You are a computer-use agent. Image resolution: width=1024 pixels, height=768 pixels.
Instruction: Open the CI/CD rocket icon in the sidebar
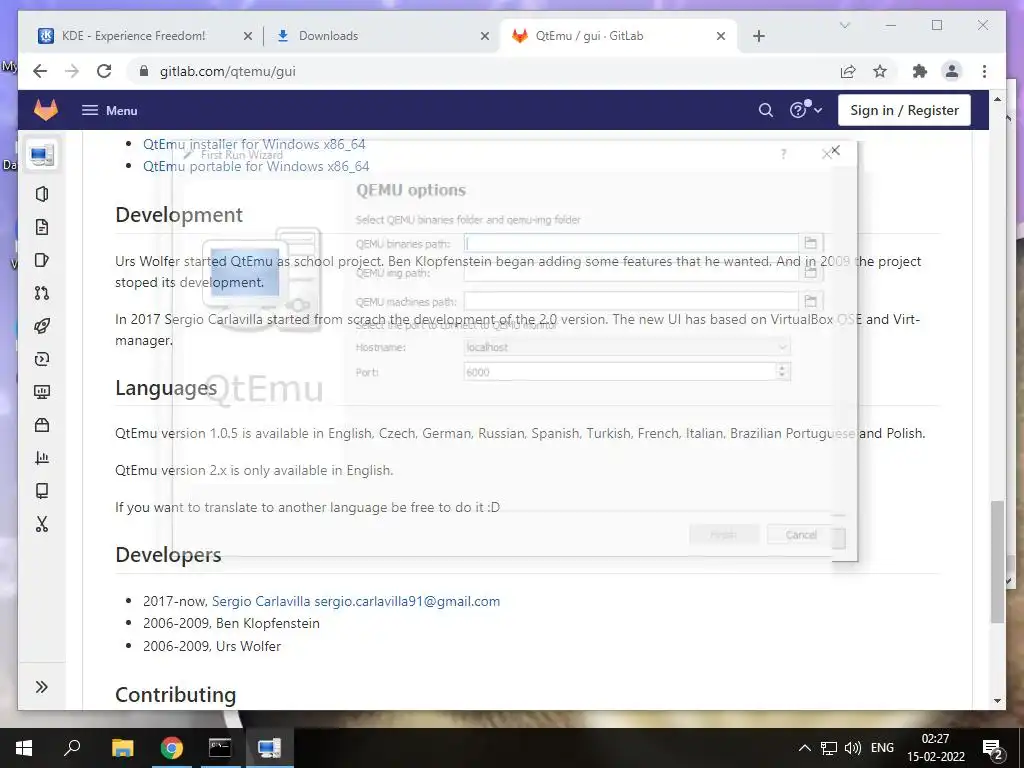click(42, 326)
